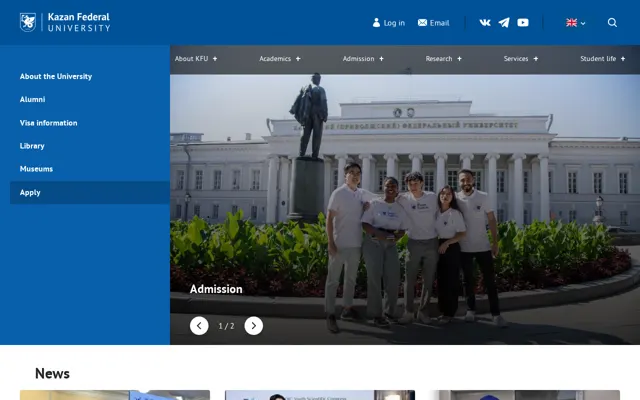Click the Log in user icon
640x400 pixels.
(376, 23)
